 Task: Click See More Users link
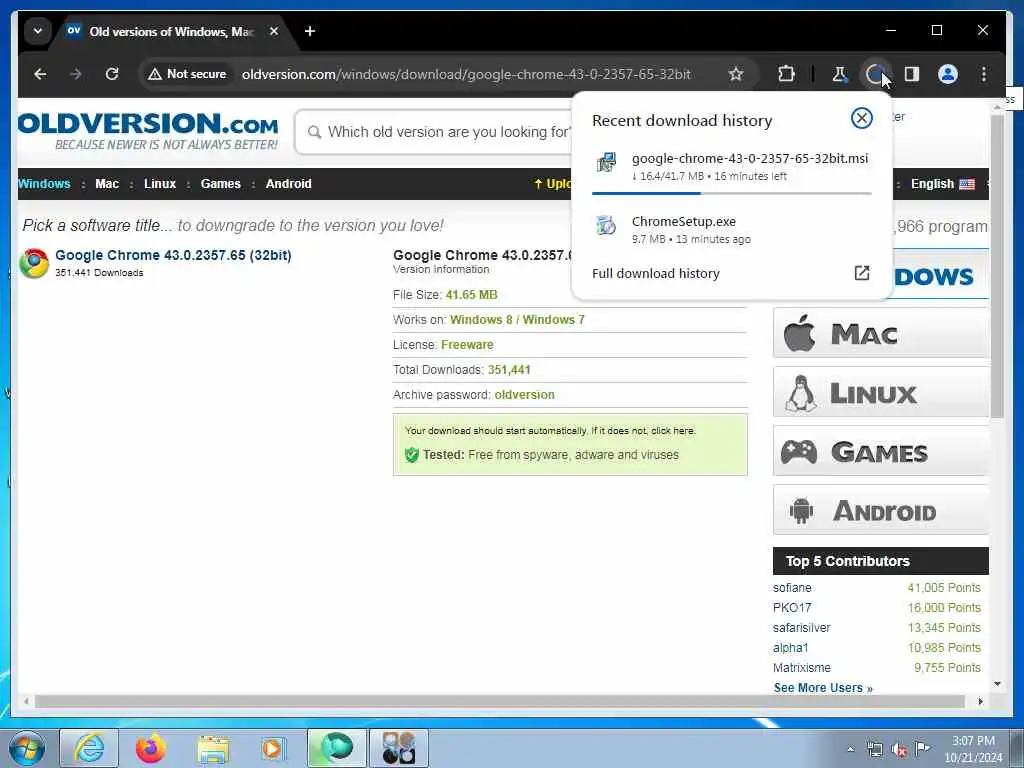pyautogui.click(x=823, y=688)
